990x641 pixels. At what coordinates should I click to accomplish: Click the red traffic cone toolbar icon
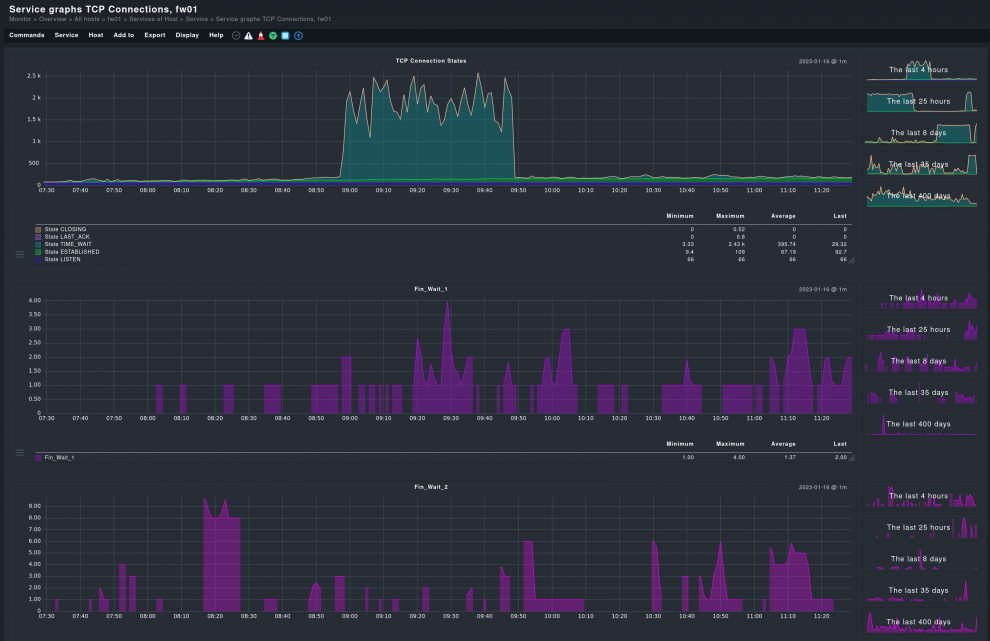click(x=261, y=35)
